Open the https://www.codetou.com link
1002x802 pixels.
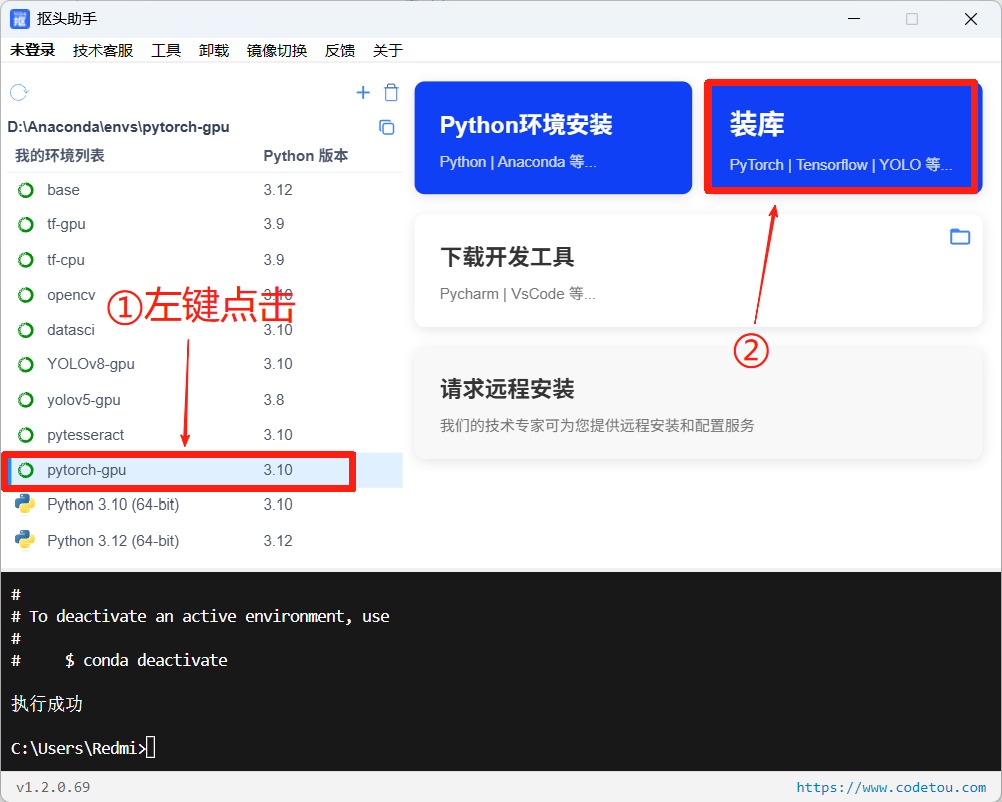[x=891, y=787]
